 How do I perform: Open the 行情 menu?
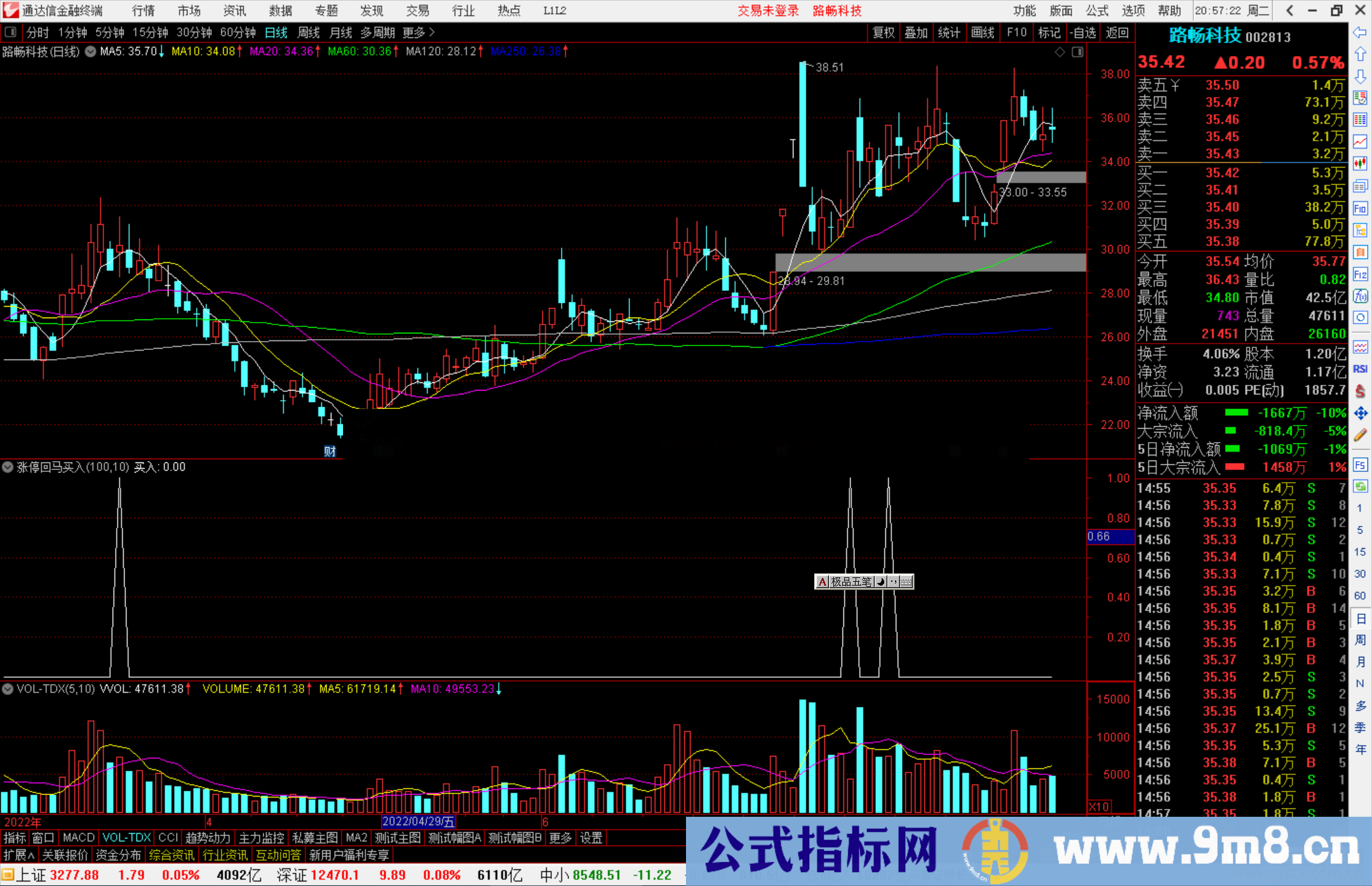pyautogui.click(x=144, y=11)
